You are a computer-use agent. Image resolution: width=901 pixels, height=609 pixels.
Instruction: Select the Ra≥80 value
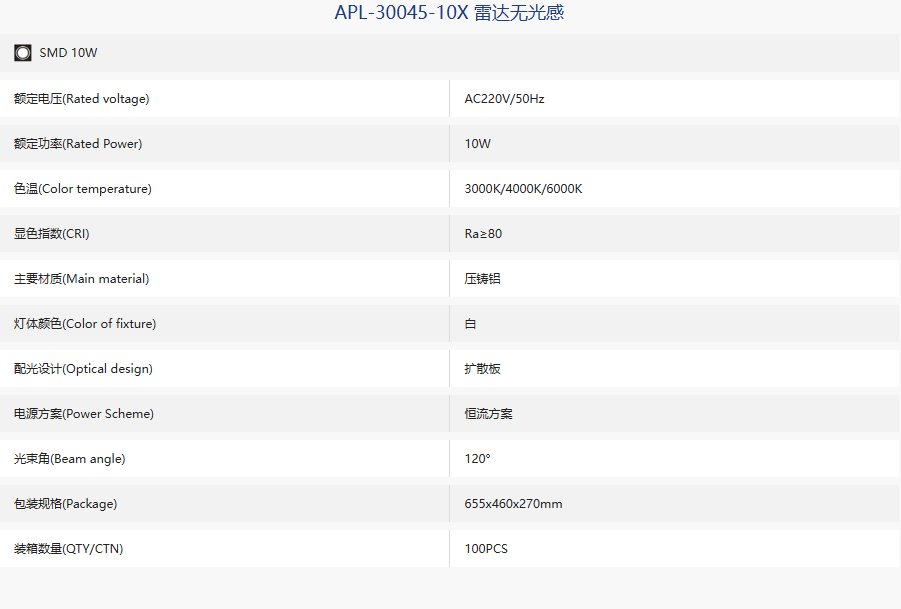point(483,234)
